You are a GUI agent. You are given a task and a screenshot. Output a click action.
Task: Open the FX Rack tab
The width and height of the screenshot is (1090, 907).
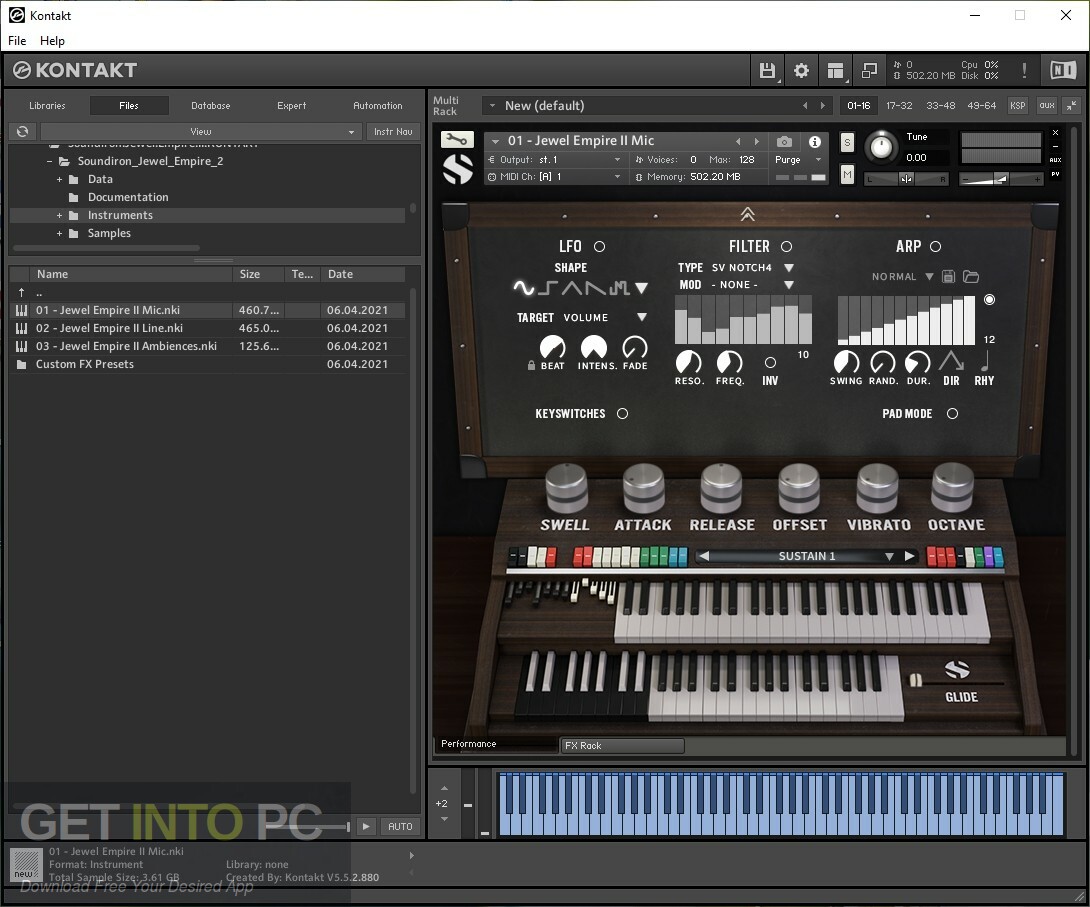[622, 745]
